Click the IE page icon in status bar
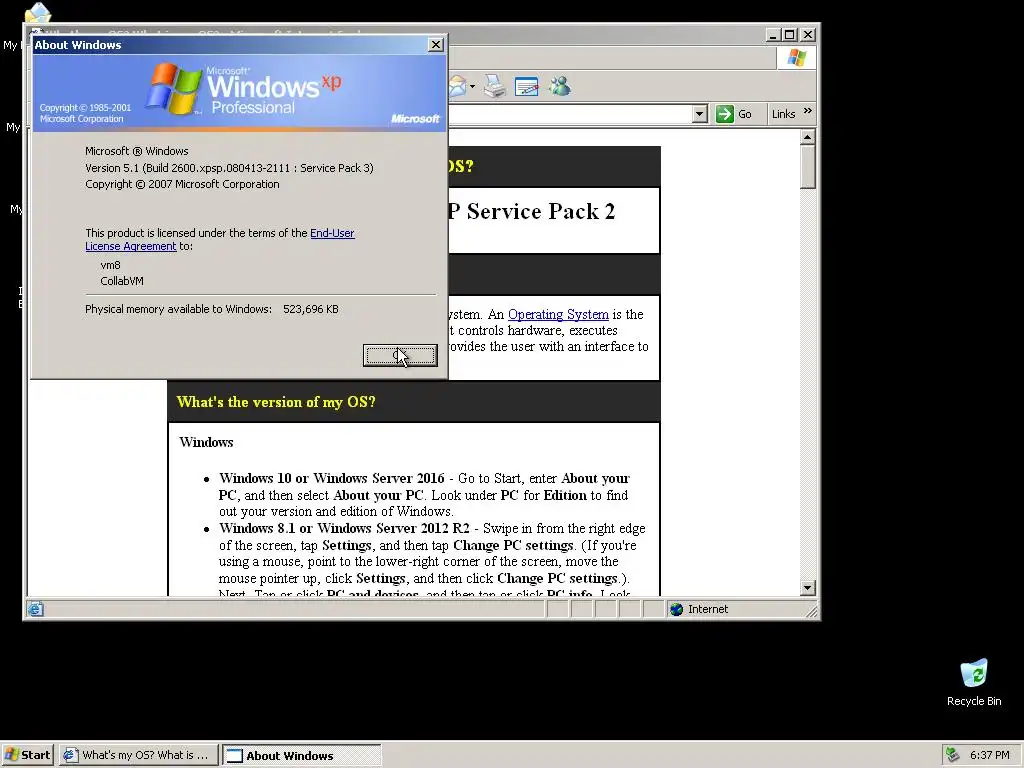This screenshot has height=768, width=1024. pyautogui.click(x=35, y=609)
